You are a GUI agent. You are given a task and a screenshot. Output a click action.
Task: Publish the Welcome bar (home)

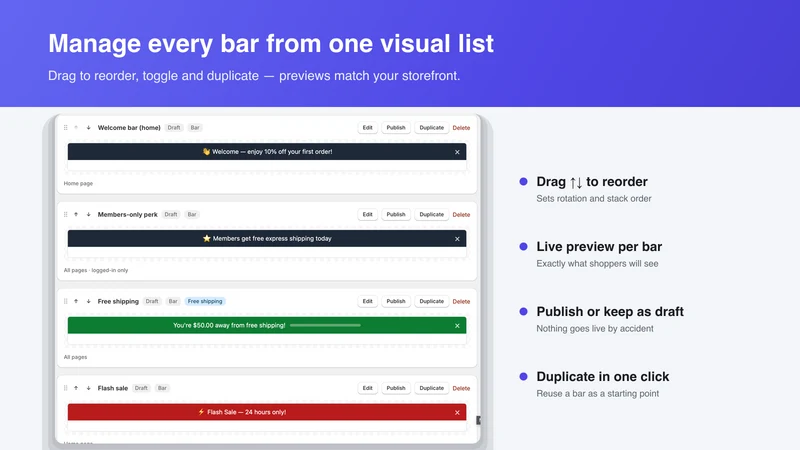pos(396,128)
